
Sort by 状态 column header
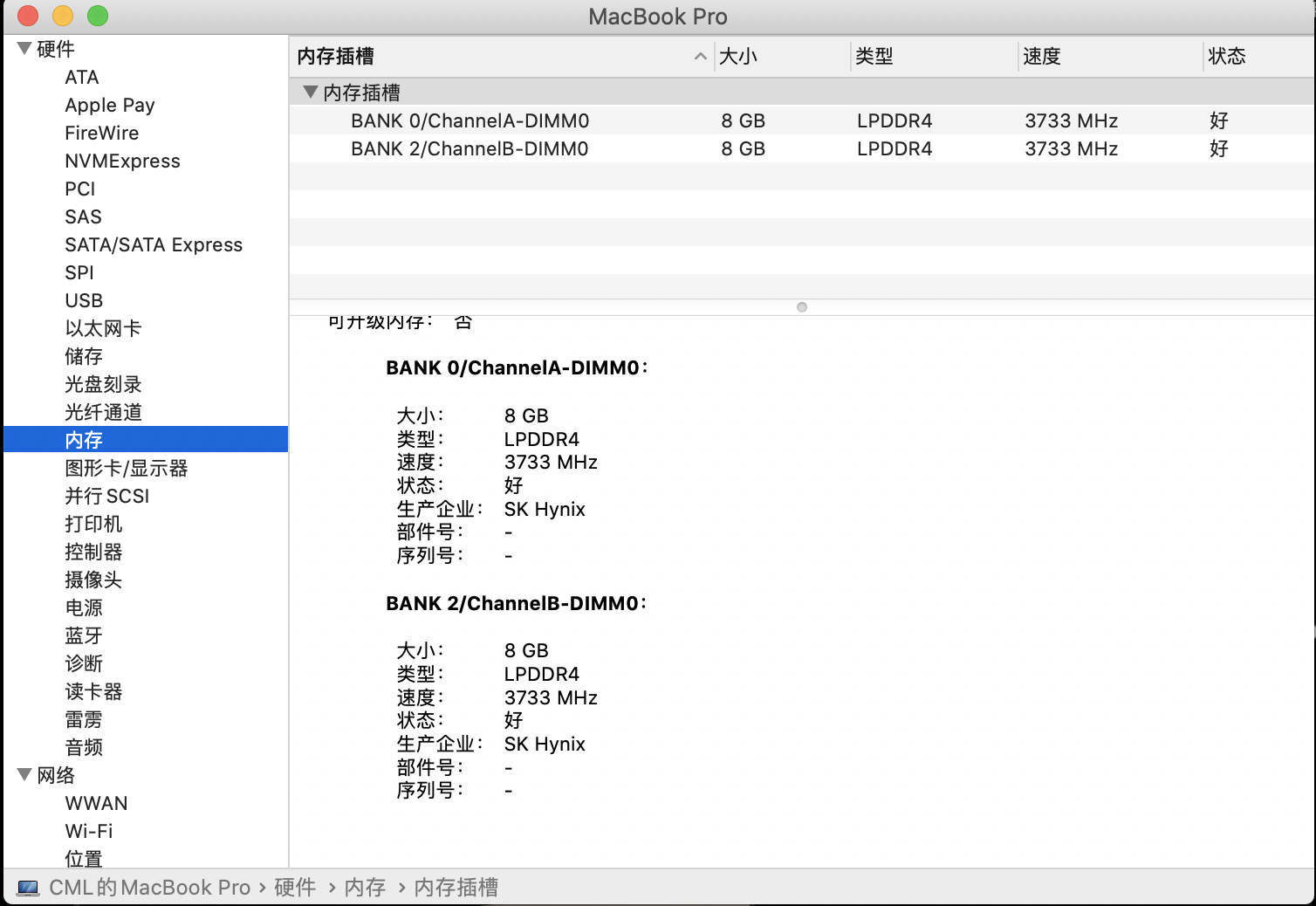pyautogui.click(x=1226, y=57)
